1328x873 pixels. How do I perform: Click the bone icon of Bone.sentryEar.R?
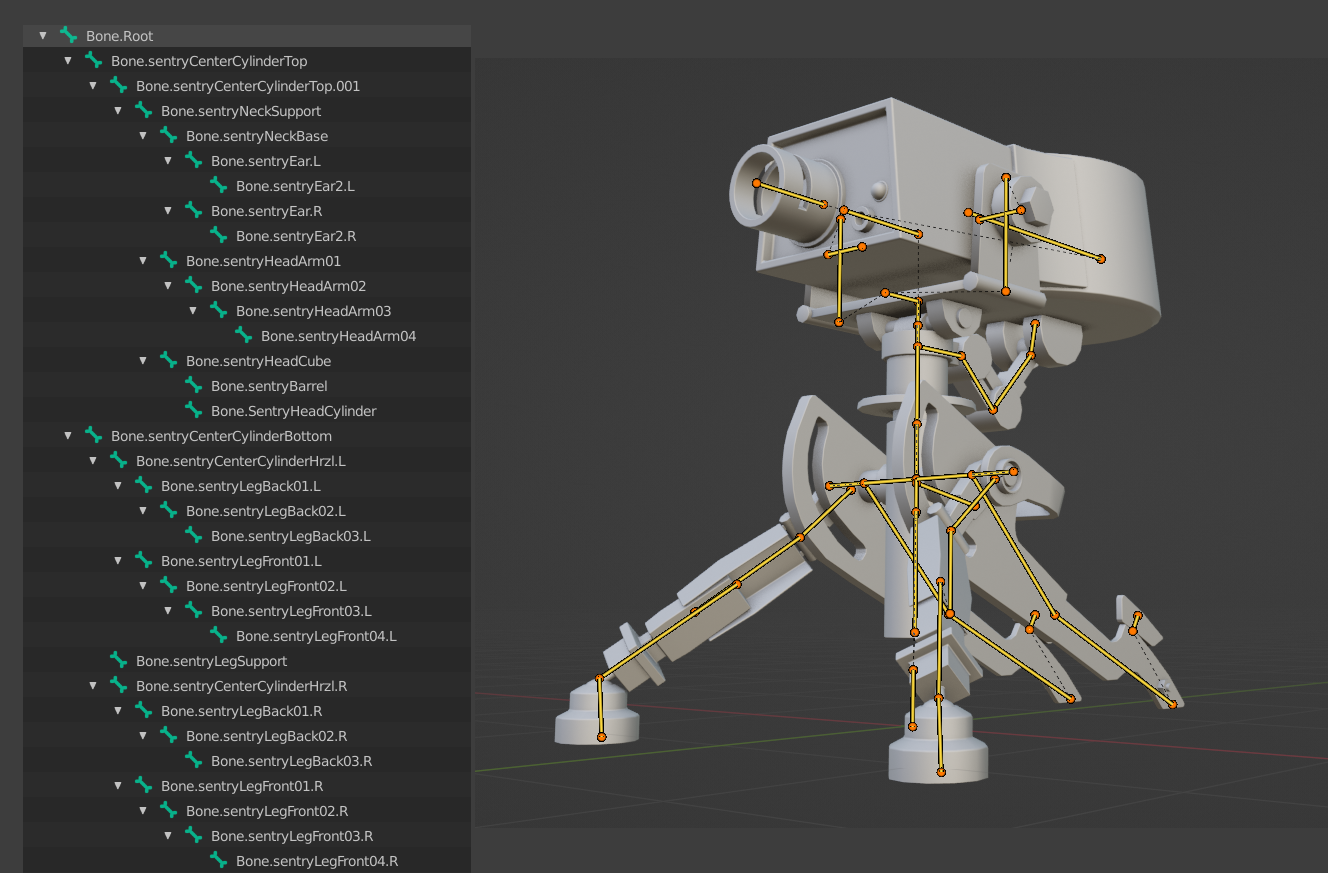point(193,210)
